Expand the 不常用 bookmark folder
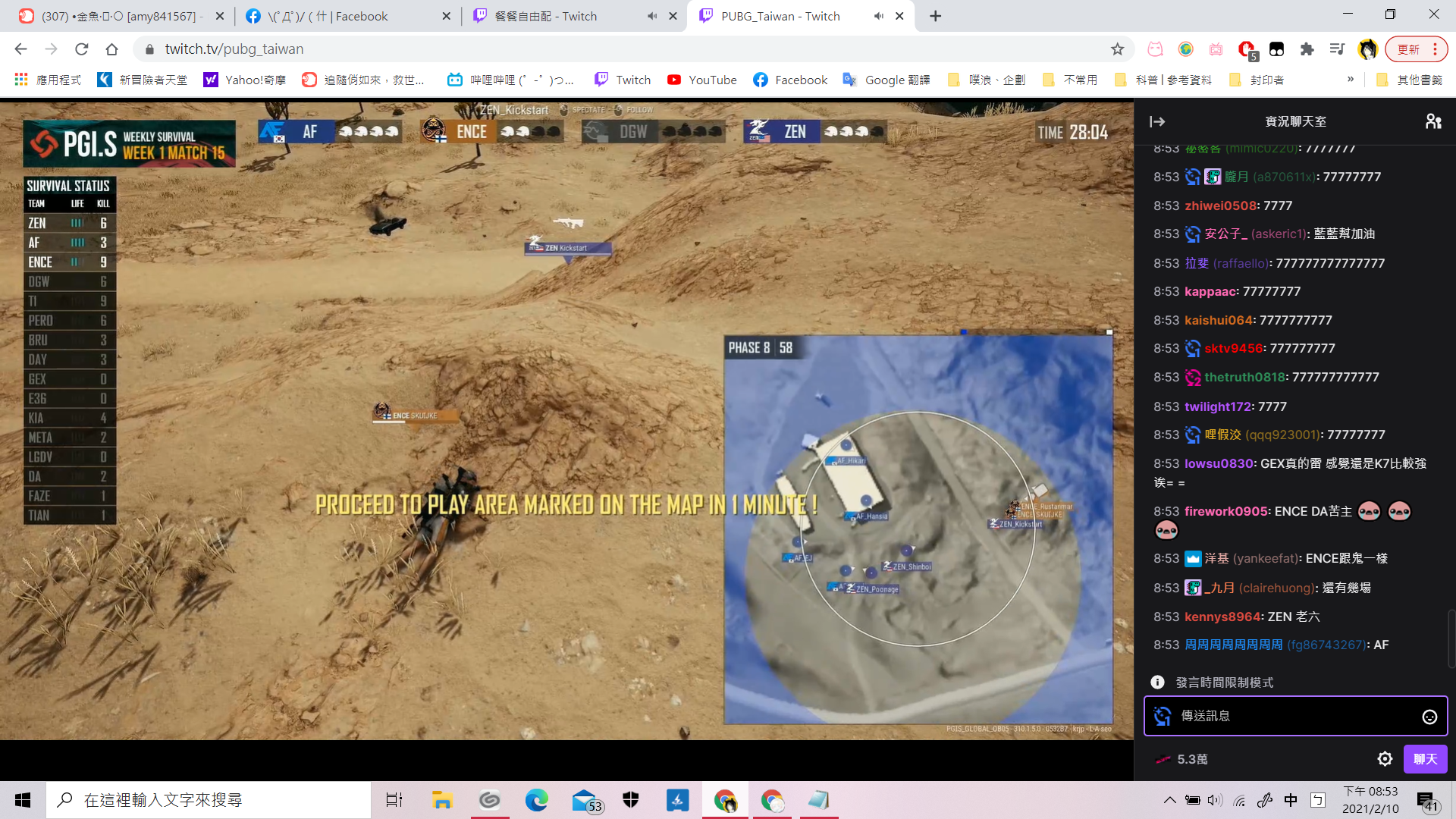 pos(1069,80)
